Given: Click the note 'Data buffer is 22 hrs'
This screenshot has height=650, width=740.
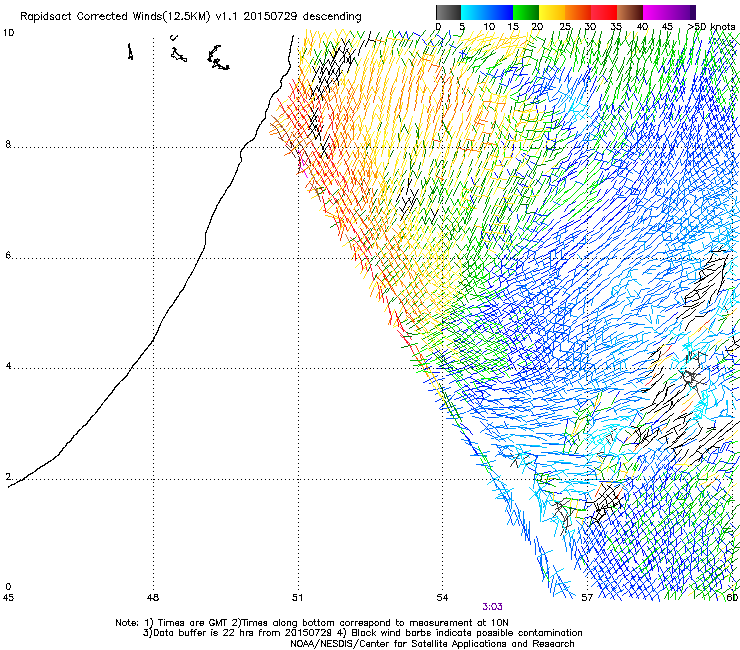Looking at the screenshot, I should (204, 633).
